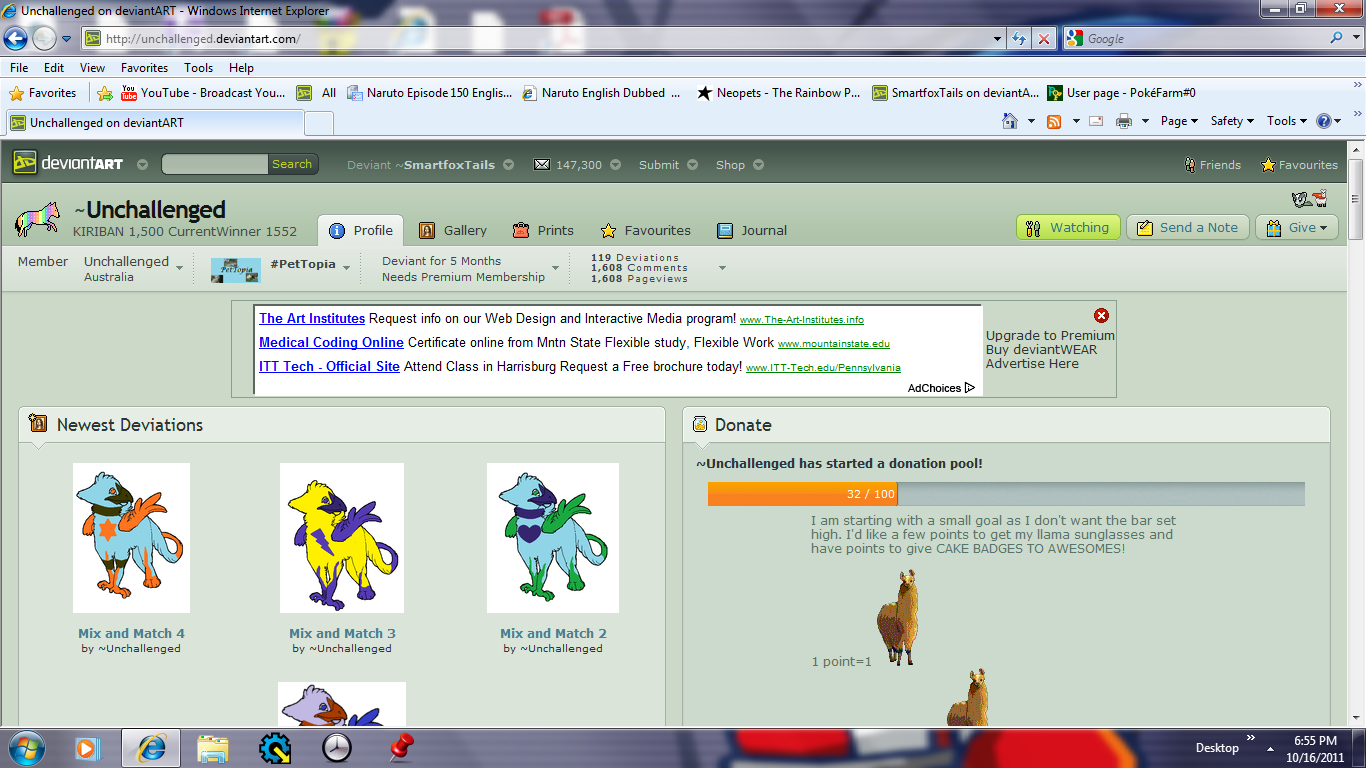The width and height of the screenshot is (1366, 768).
Task: Open the IE Safety menu dropdown
Action: point(1232,121)
